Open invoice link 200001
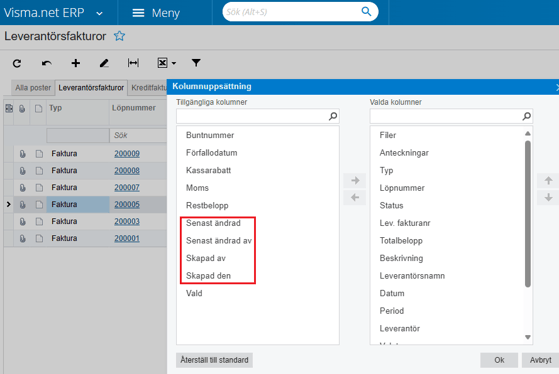 [x=127, y=239]
